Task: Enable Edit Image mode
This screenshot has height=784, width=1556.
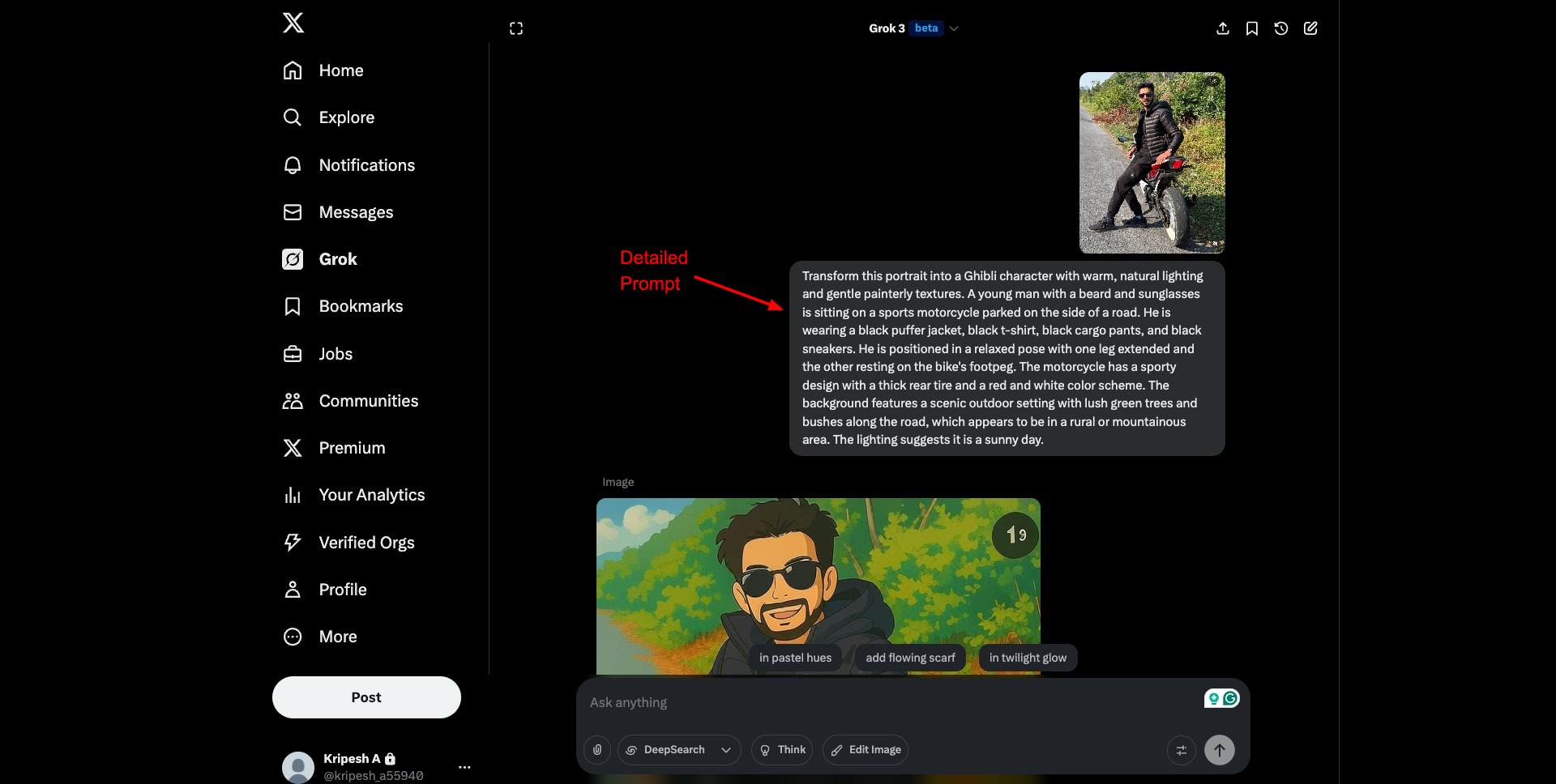Action: point(866,750)
